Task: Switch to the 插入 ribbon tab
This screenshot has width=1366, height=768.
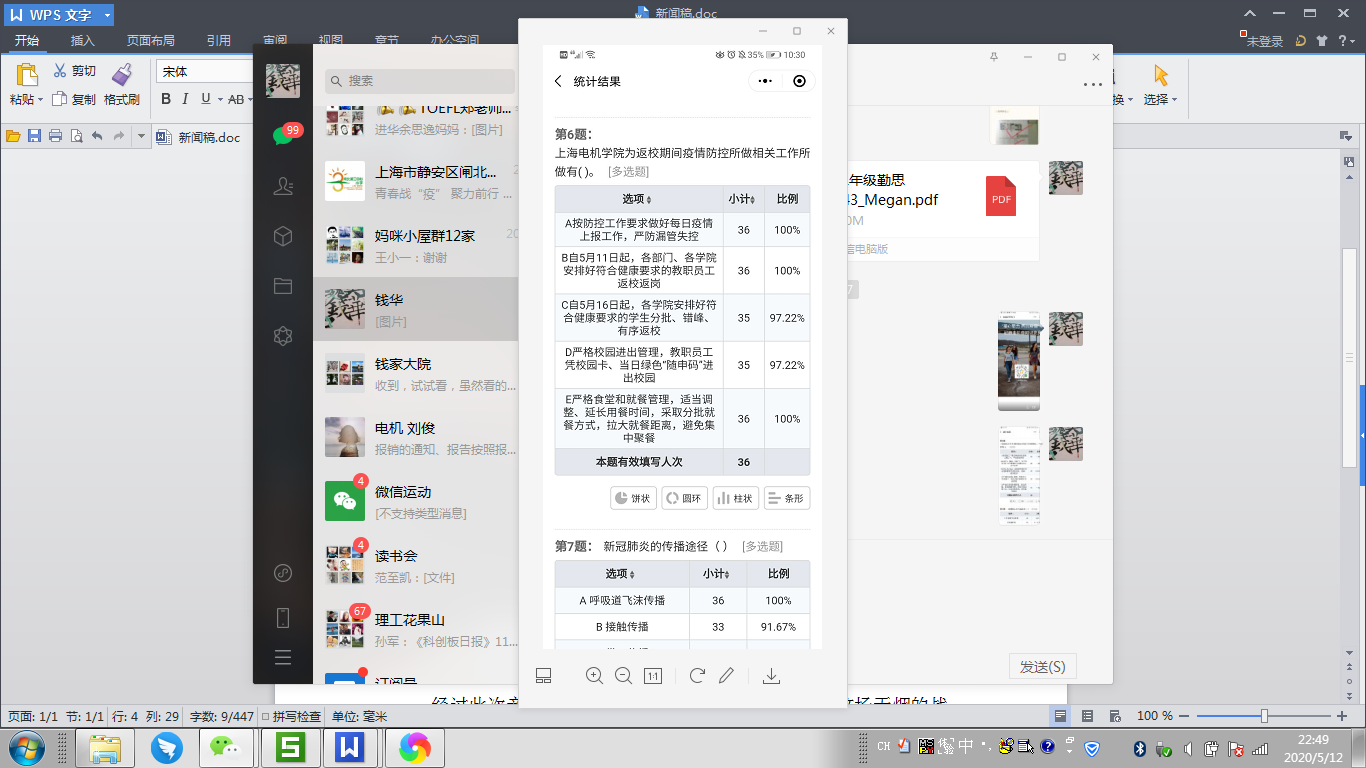Action: click(83, 41)
